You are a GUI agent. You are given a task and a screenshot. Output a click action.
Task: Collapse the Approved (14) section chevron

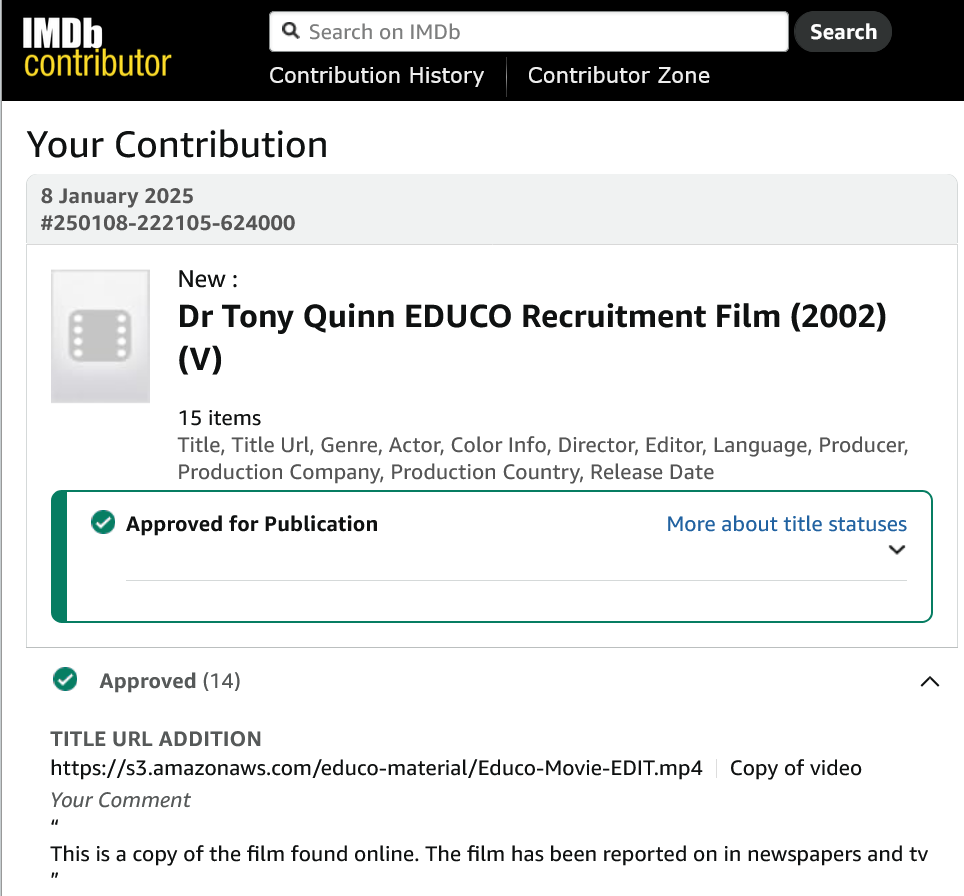pos(929,682)
